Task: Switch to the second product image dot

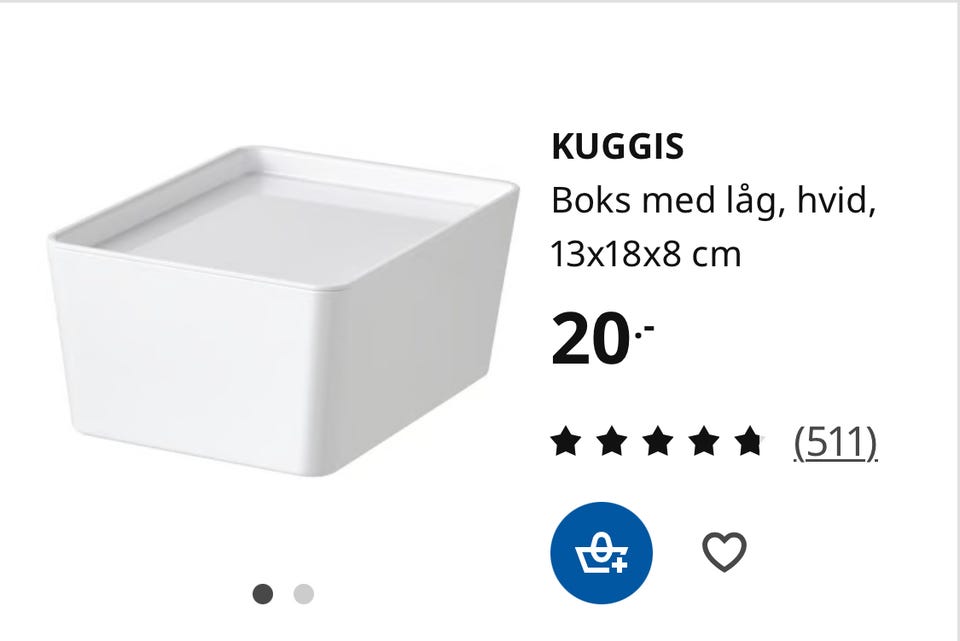Action: [x=304, y=594]
